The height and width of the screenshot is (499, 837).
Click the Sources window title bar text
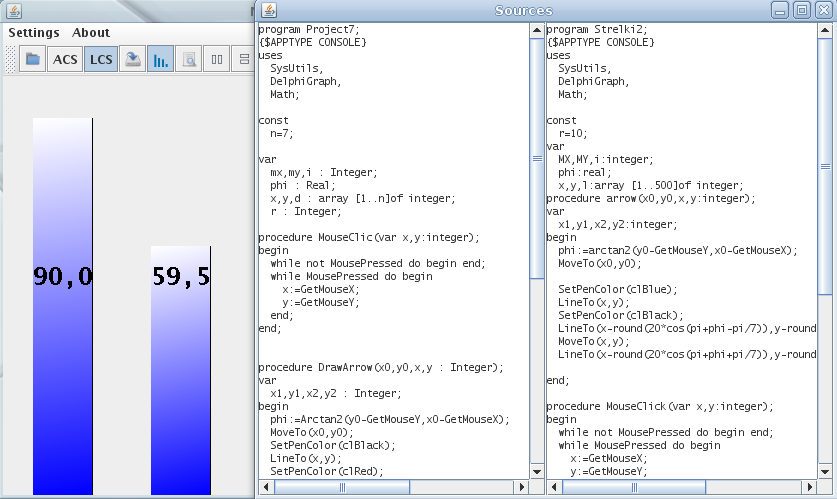(523, 11)
